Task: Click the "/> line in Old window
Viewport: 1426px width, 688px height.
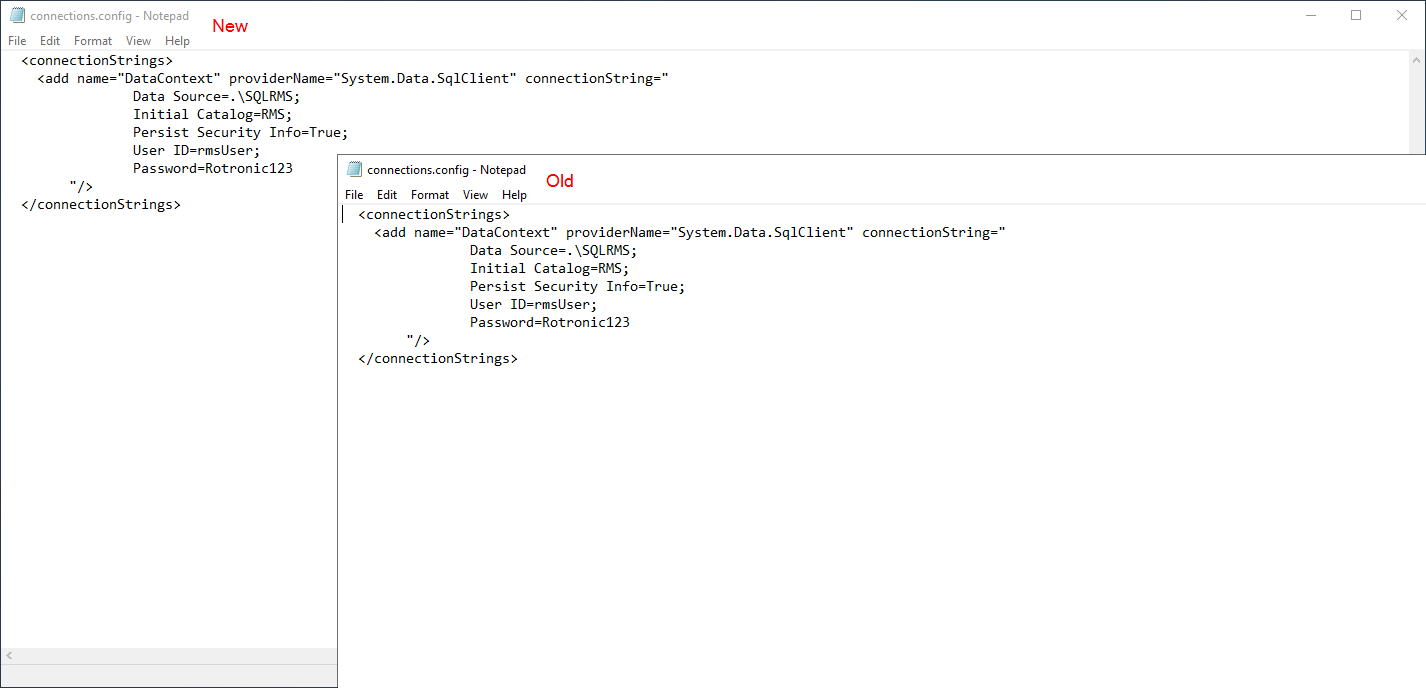Action: pyautogui.click(x=418, y=340)
